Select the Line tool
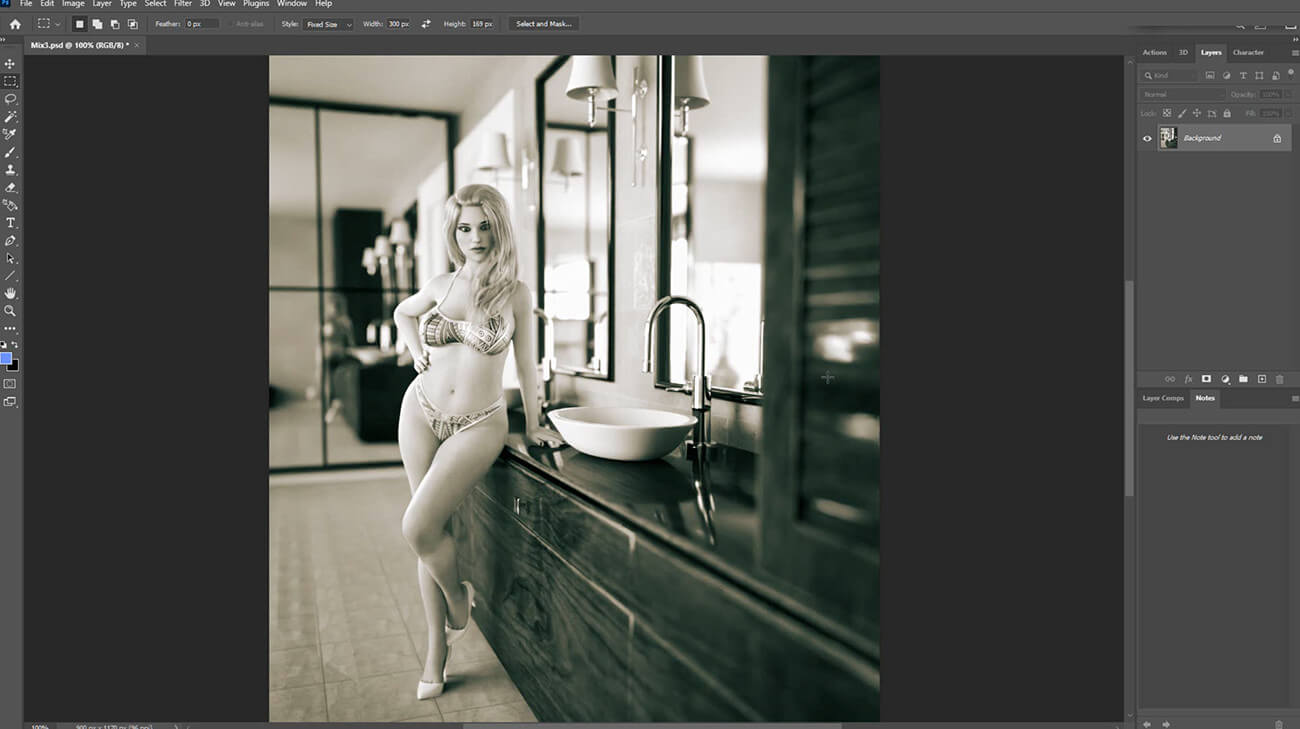1300x729 pixels. click(10, 276)
